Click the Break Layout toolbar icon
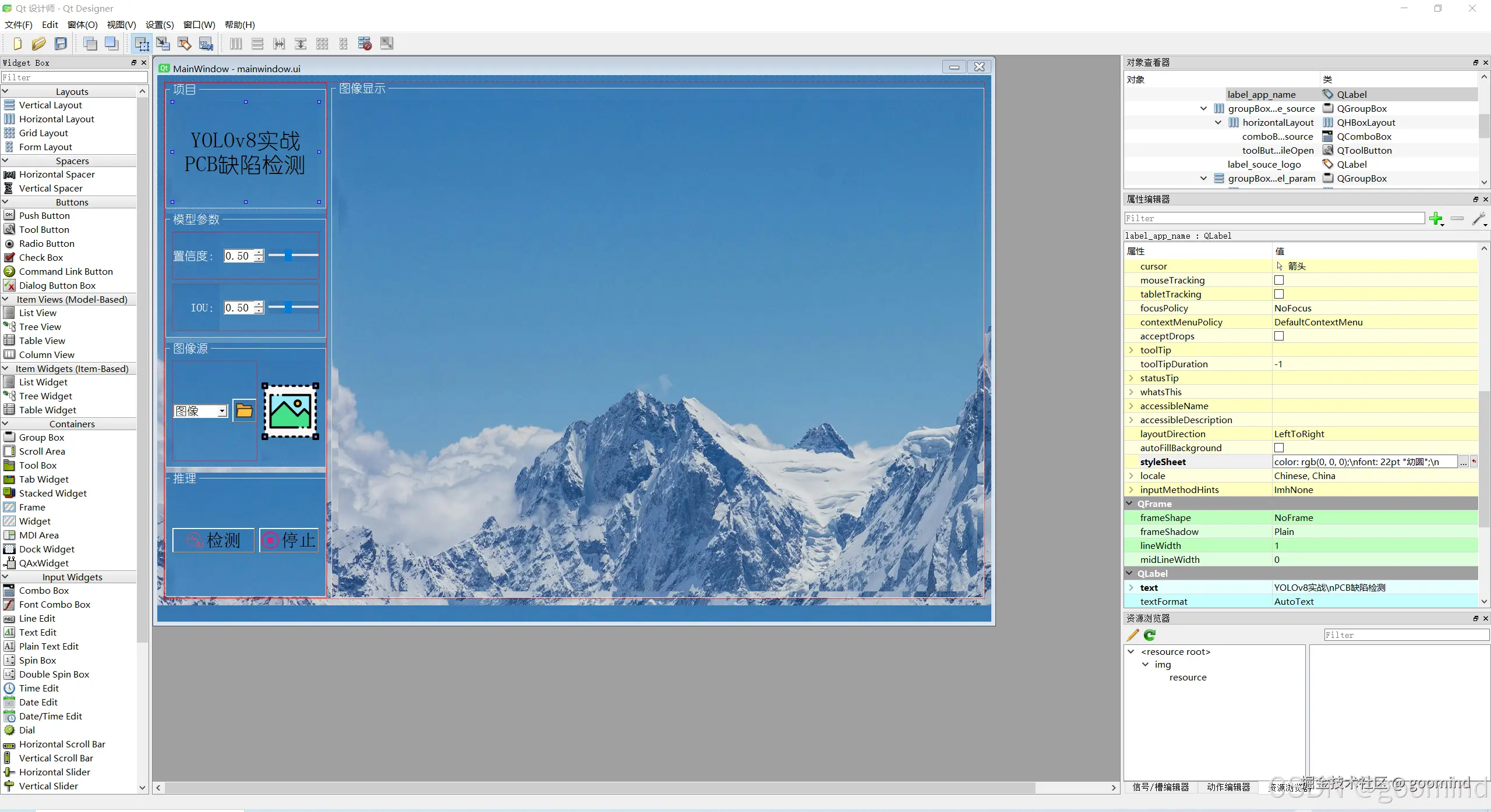The height and width of the screenshot is (812, 1491). pos(365,44)
